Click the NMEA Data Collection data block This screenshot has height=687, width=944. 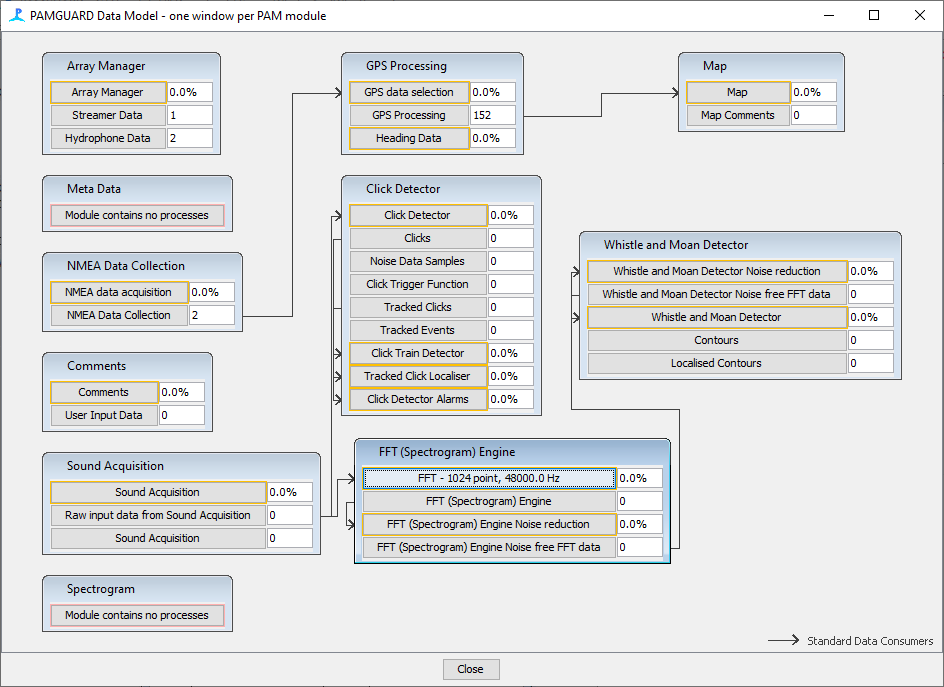click(x=119, y=315)
